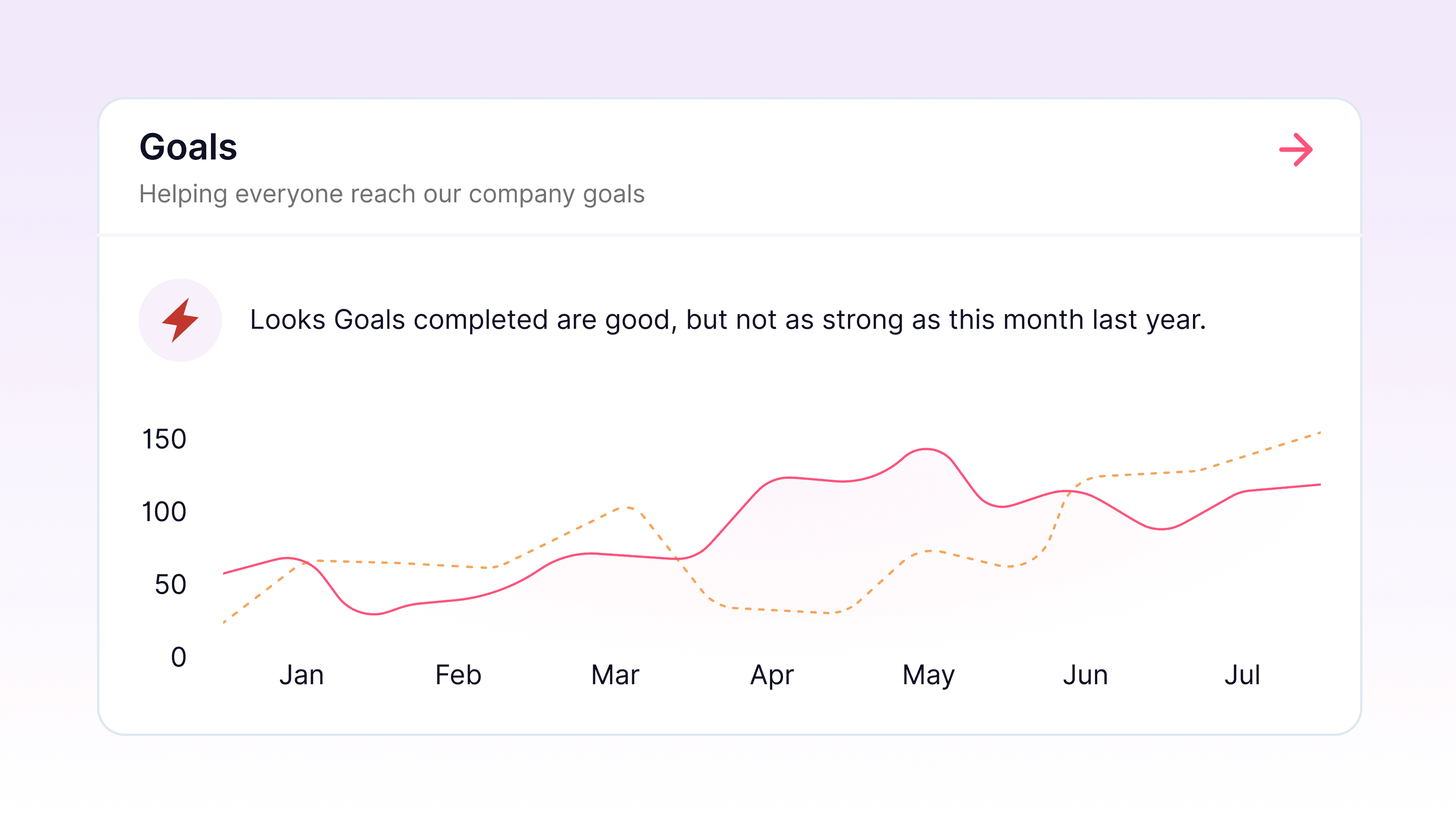Click the solid pink line's peak above May
1456x832 pixels.
click(926, 449)
